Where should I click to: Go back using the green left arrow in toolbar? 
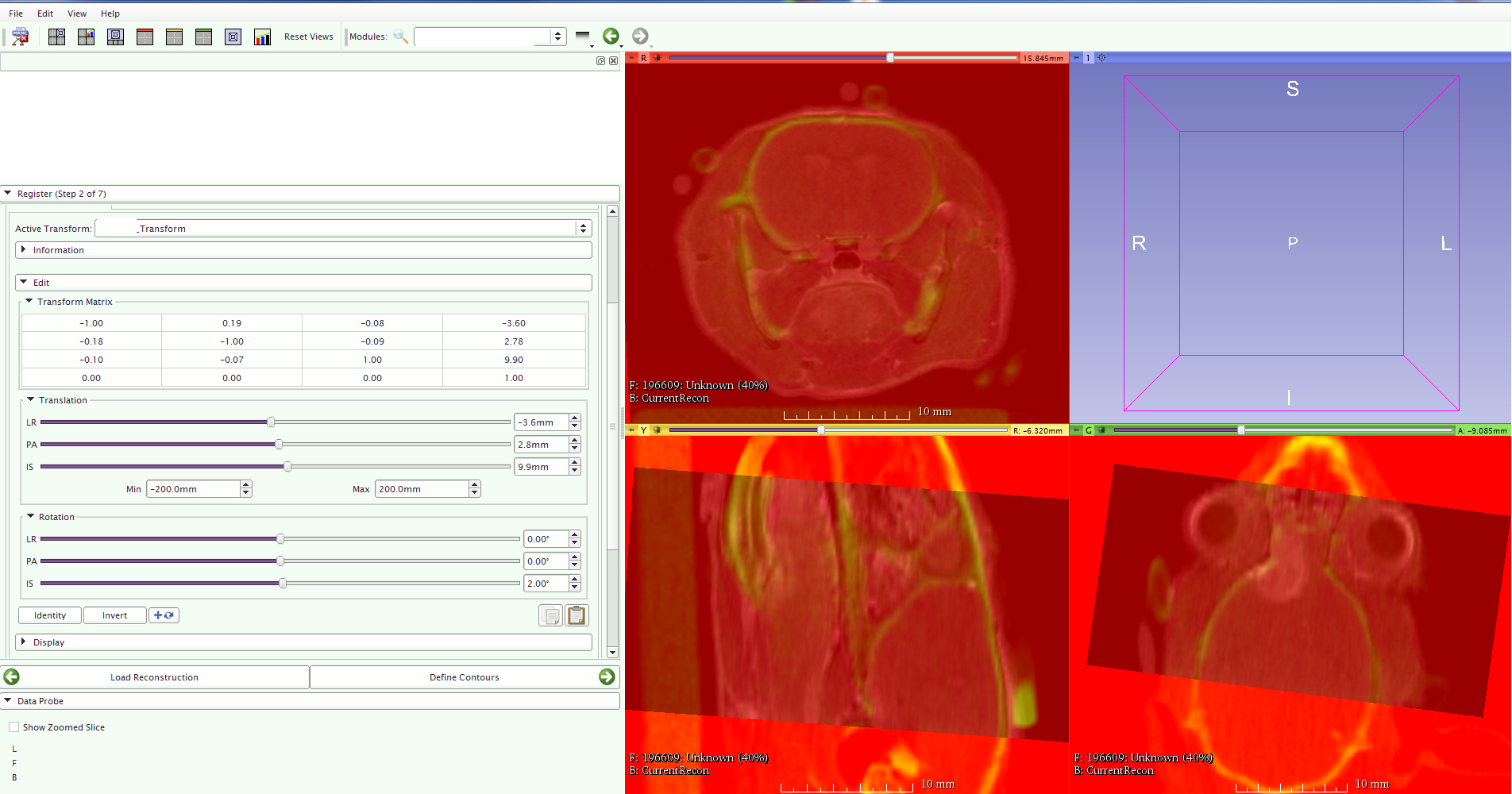tap(611, 36)
